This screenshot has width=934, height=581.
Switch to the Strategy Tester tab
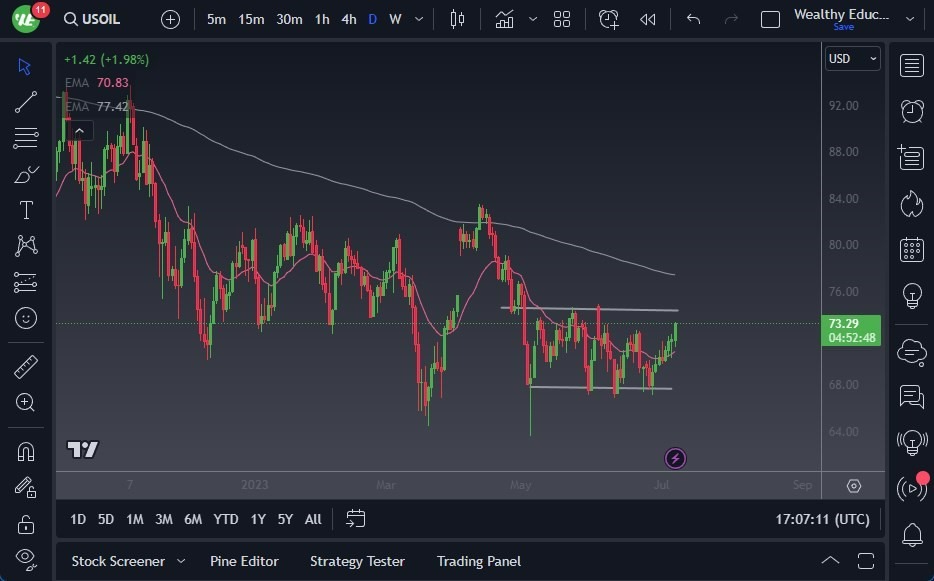pos(357,561)
